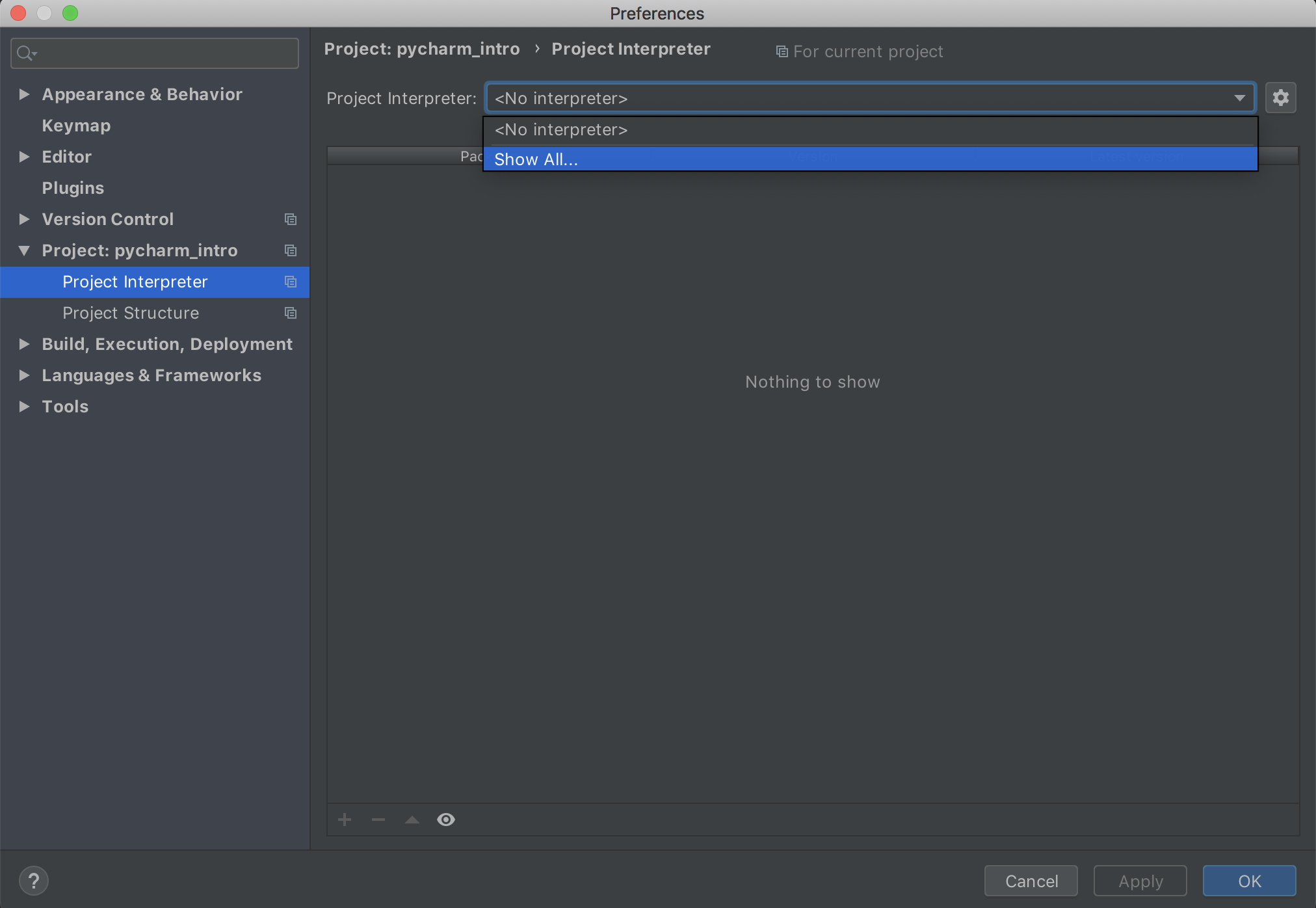The width and height of the screenshot is (1316, 908).
Task: Click the copy icon beside Project: pycharm_intro
Action: click(290, 250)
